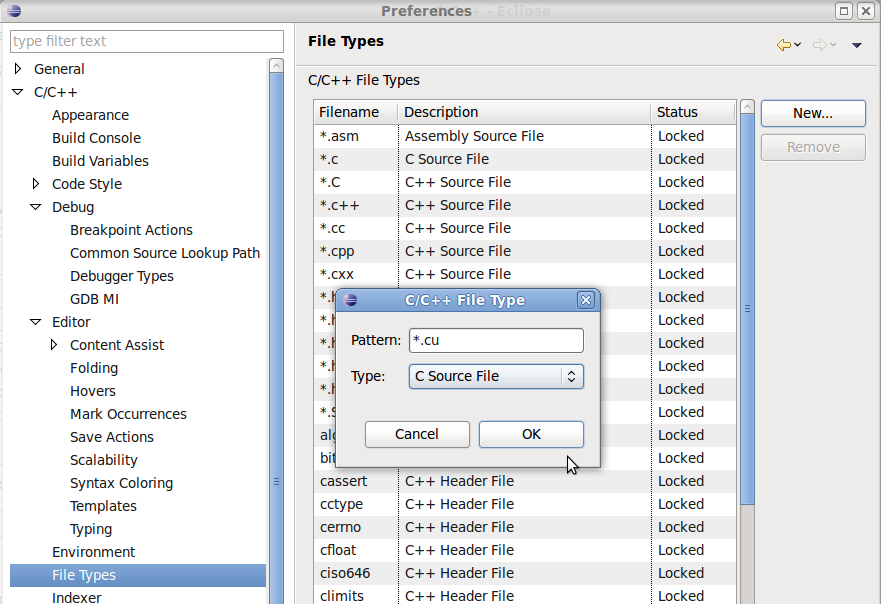Screen dimensions: 881x604
Task: Click the Eclipse icon in the File Type dialog titlebar
Action: [x=350, y=300]
